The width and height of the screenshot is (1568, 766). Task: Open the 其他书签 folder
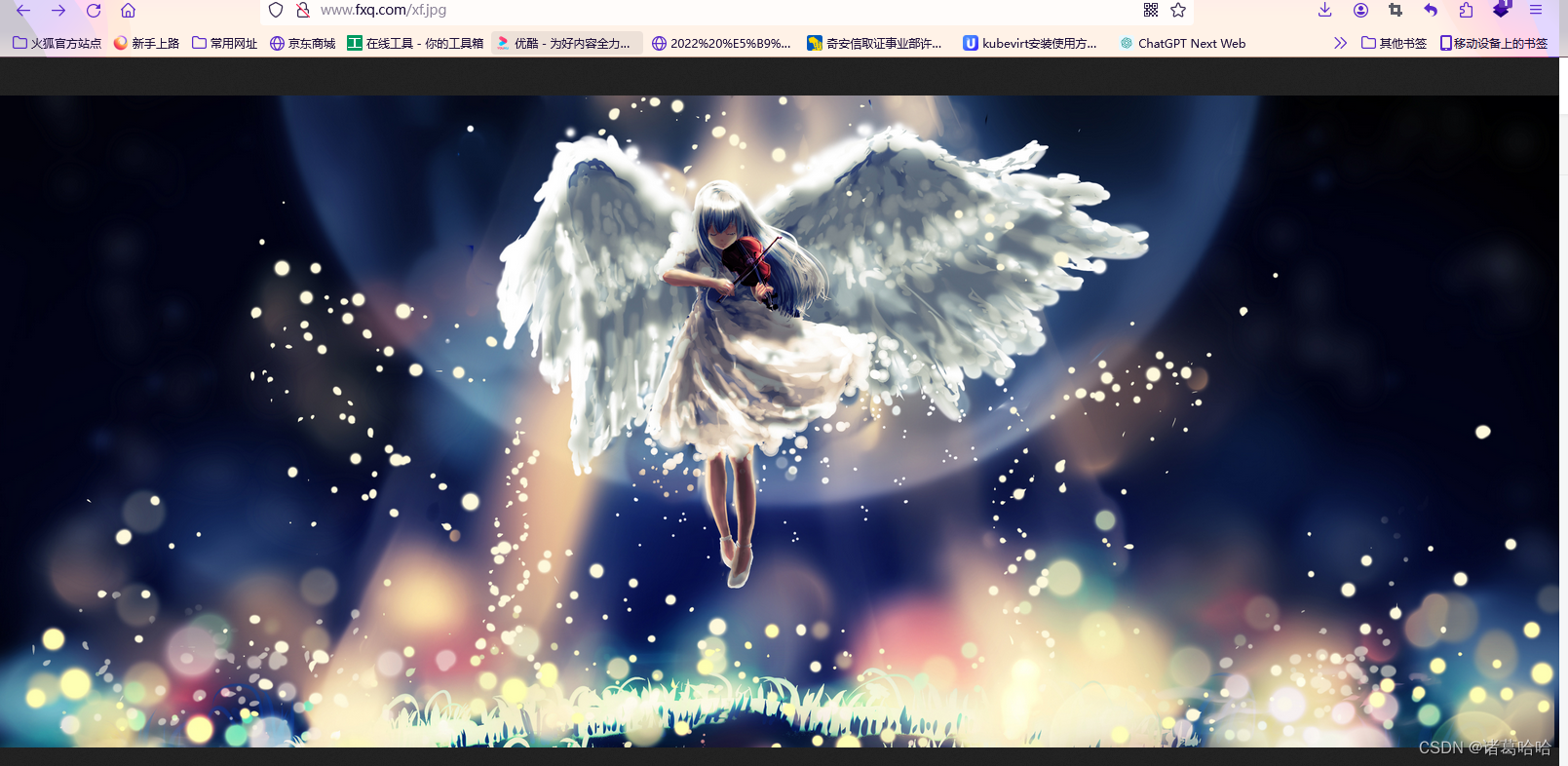pyautogui.click(x=1394, y=43)
